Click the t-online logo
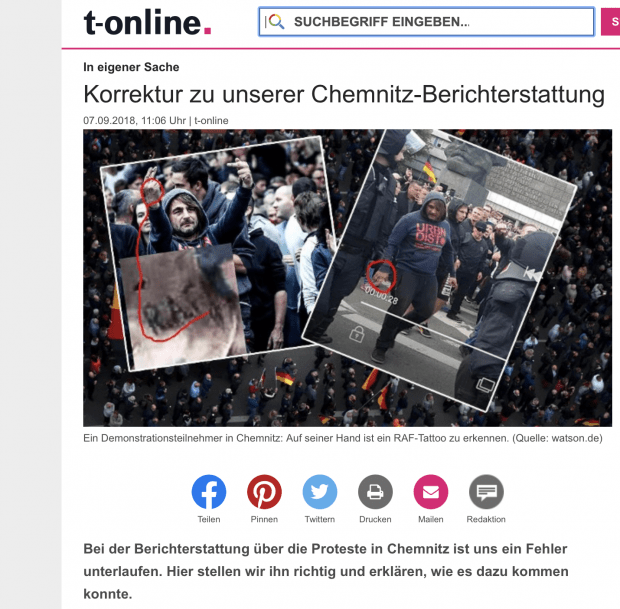Viewport: 620px width, 609px height. [147, 22]
